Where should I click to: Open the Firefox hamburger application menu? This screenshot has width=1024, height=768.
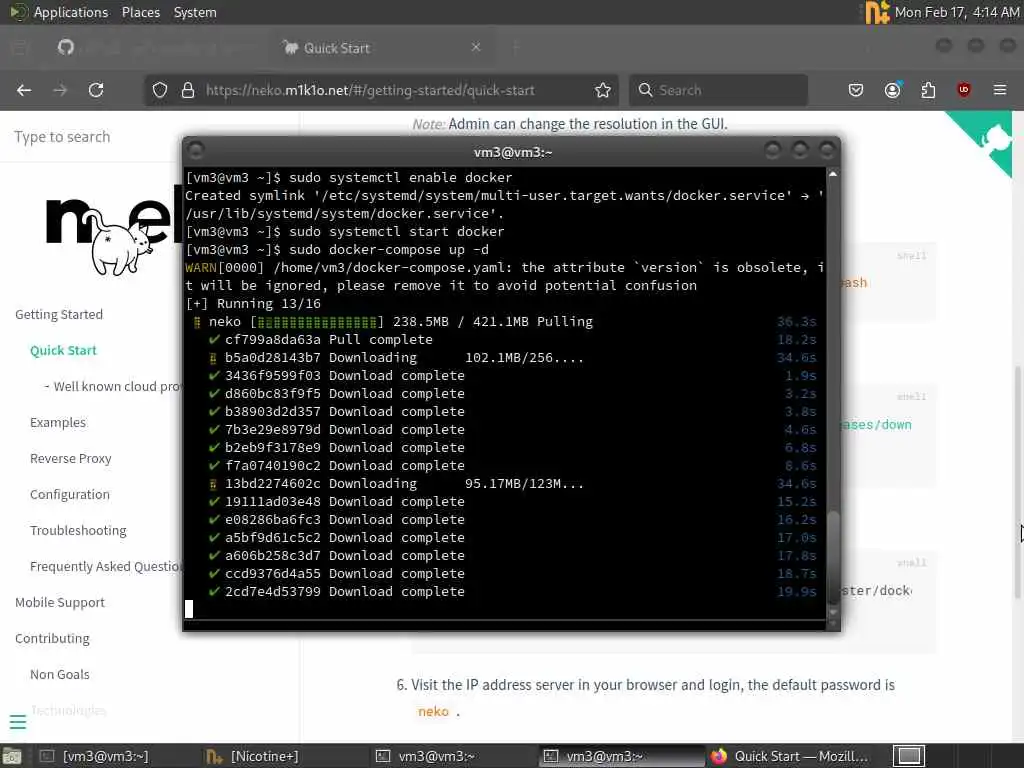tap(1000, 90)
